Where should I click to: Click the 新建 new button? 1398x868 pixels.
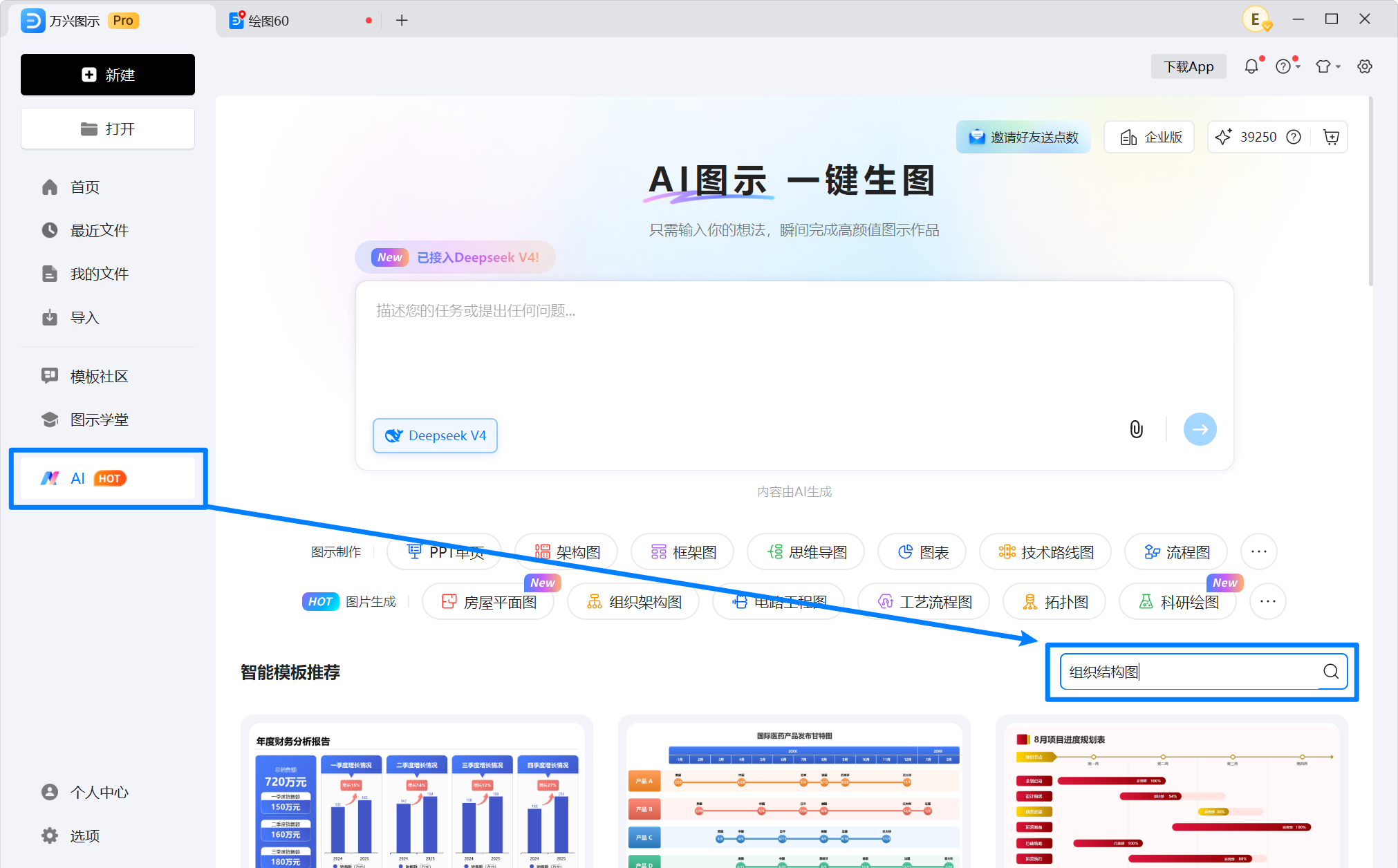108,75
